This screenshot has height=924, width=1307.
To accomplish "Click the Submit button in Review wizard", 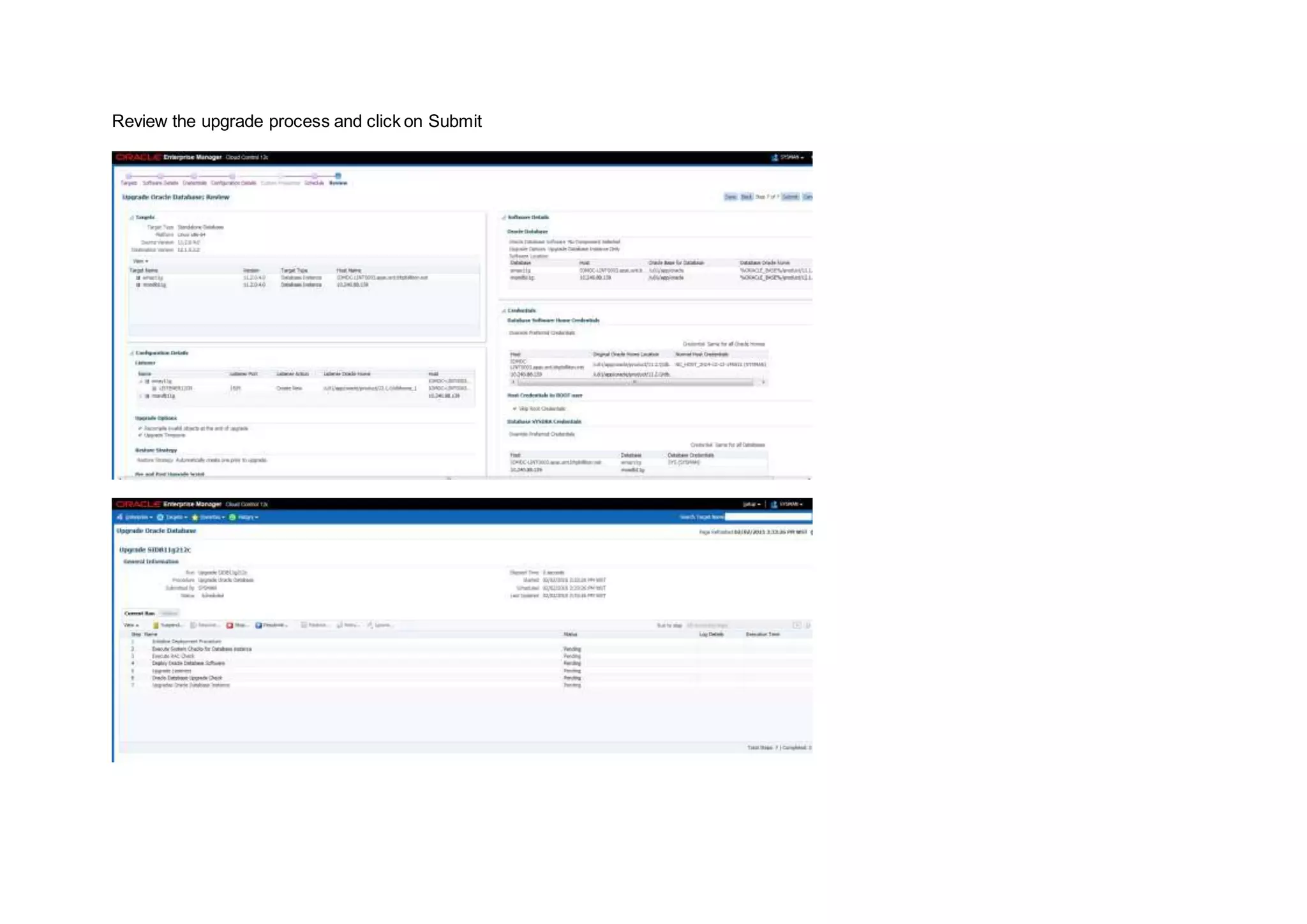I will click(x=790, y=197).
